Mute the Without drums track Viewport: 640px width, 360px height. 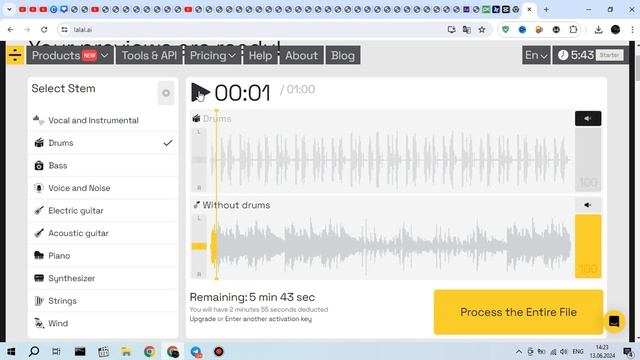click(588, 205)
